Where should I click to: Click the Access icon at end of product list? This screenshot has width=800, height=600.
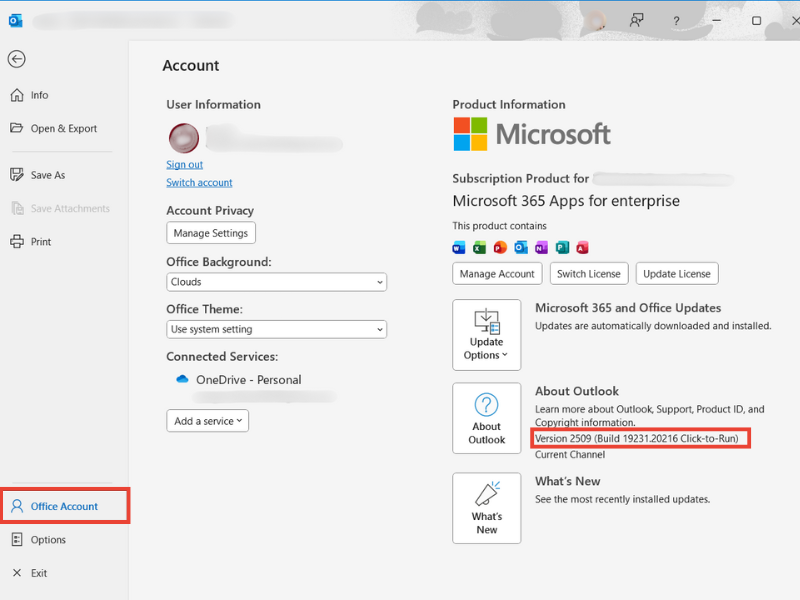coord(582,246)
